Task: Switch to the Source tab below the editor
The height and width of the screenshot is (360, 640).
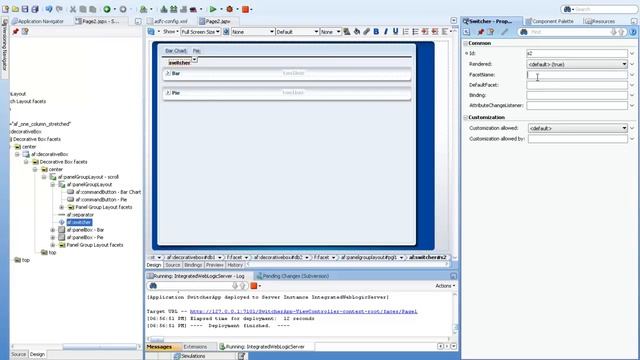Action: click(x=173, y=265)
